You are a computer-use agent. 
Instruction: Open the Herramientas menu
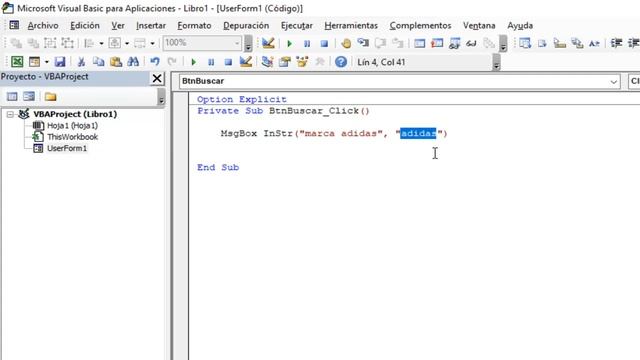pos(351,25)
